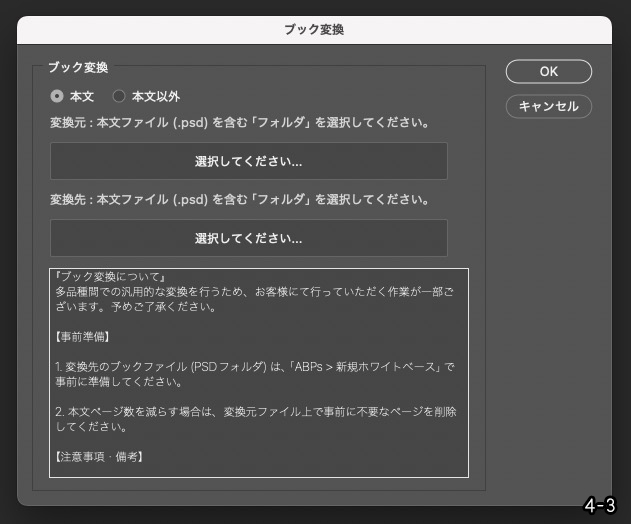Confirm the dialog with OK
Screen dimensions: 631x524
click(548, 71)
